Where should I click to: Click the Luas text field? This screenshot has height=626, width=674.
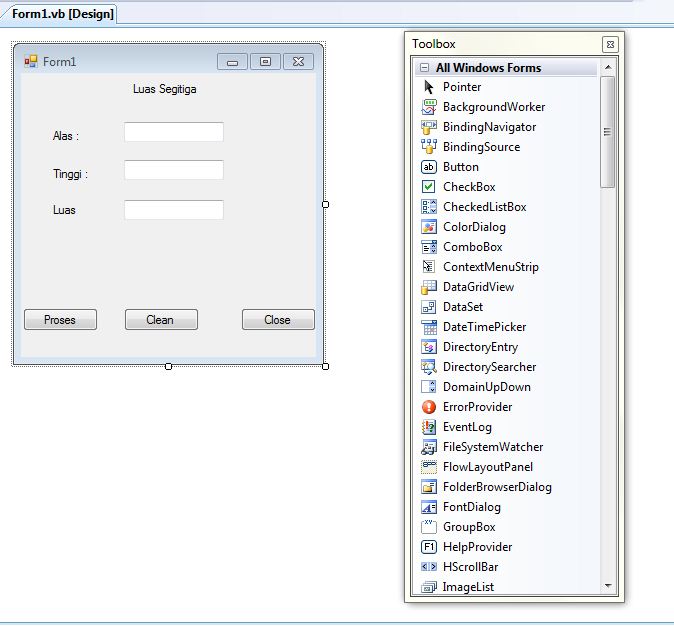174,210
